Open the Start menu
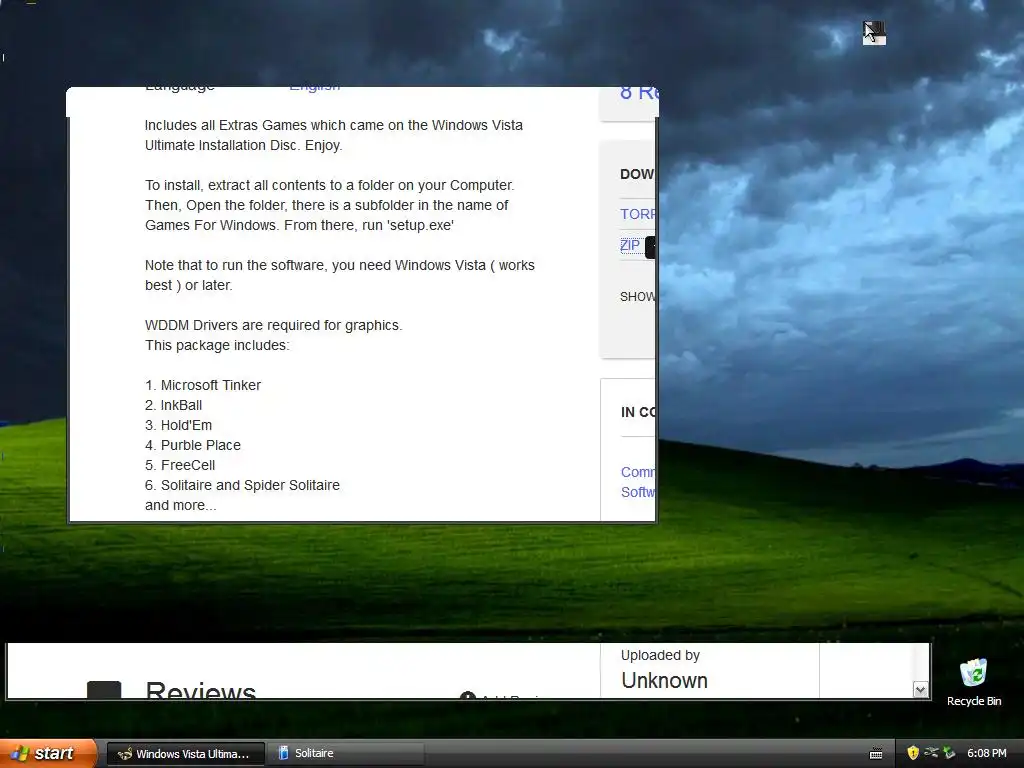This screenshot has height=768, width=1024. 47,753
